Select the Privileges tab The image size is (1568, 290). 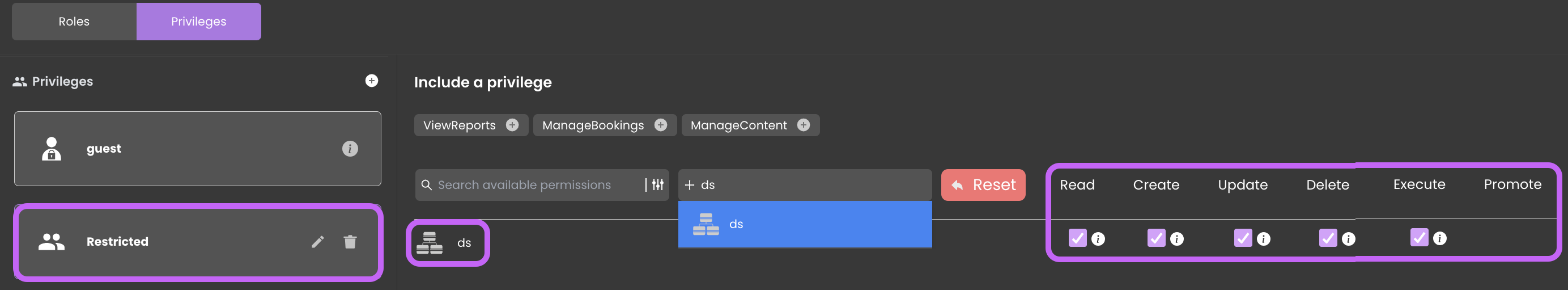click(x=198, y=22)
